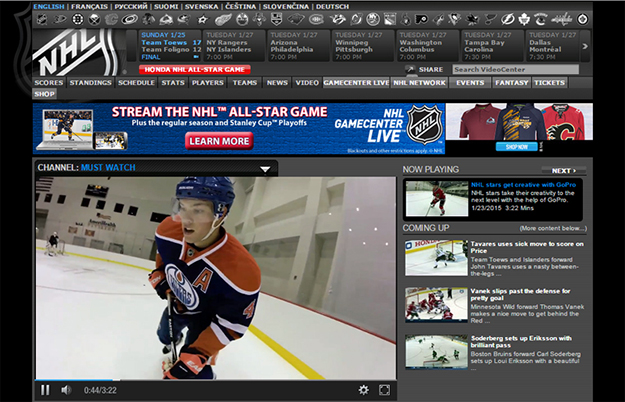625x402 pixels.
Task: Click the Learn More button
Action: [x=219, y=141]
